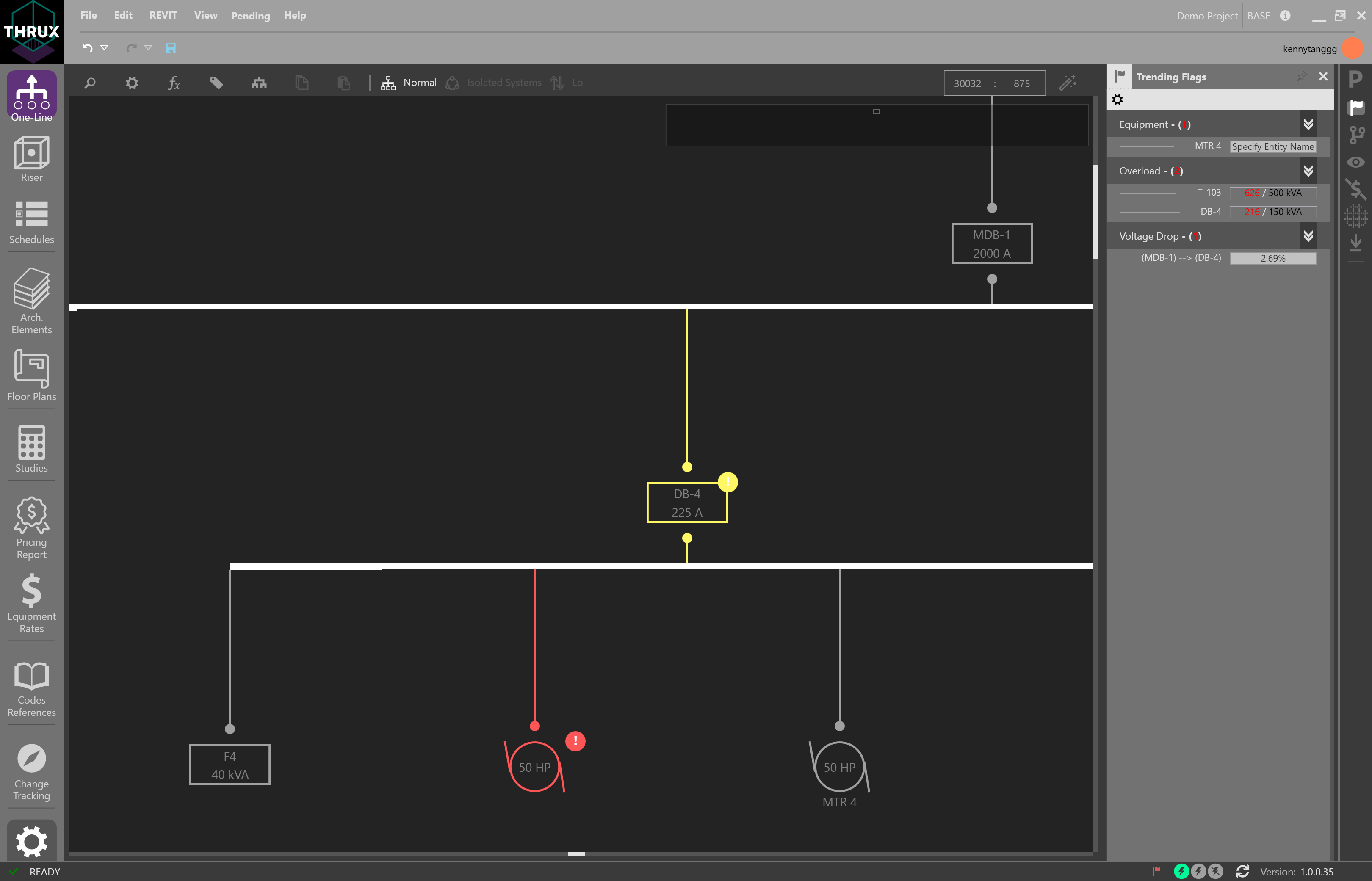1372x881 pixels.
Task: Collapse the Equipment section in Trending Flags
Action: click(x=1308, y=124)
